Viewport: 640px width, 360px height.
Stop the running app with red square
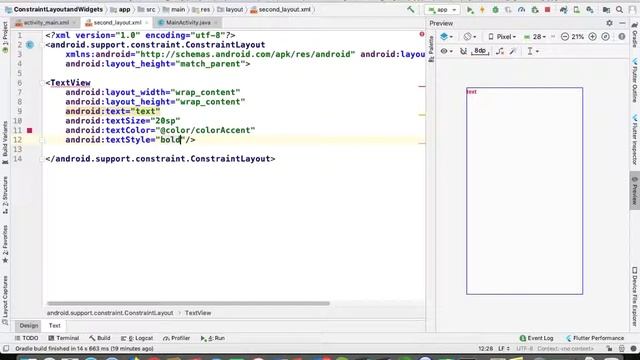[548, 10]
